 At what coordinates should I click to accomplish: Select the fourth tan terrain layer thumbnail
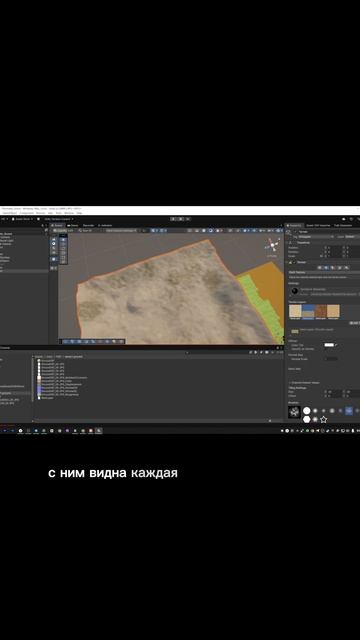pos(333,312)
